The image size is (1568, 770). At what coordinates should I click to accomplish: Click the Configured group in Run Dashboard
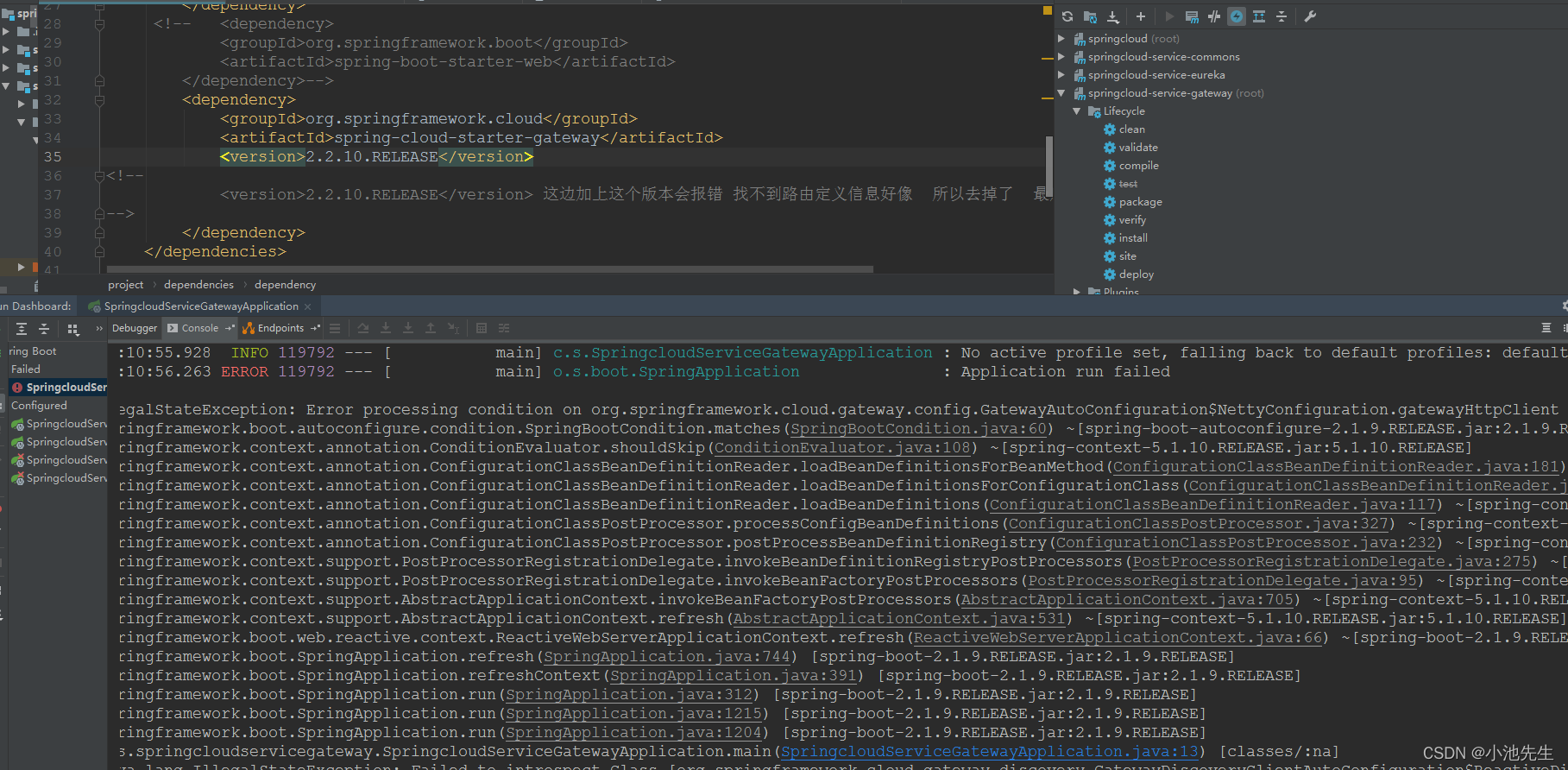(39, 406)
